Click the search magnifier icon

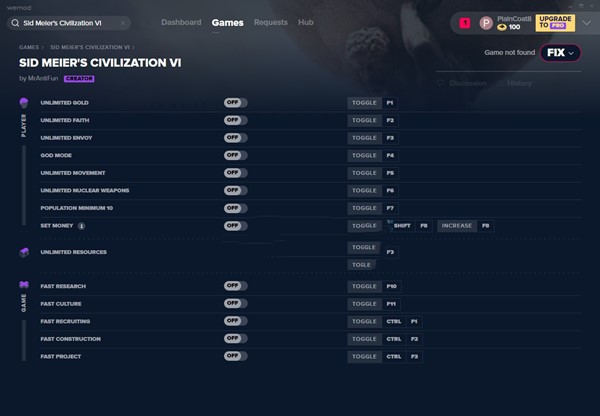pyautogui.click(x=15, y=23)
